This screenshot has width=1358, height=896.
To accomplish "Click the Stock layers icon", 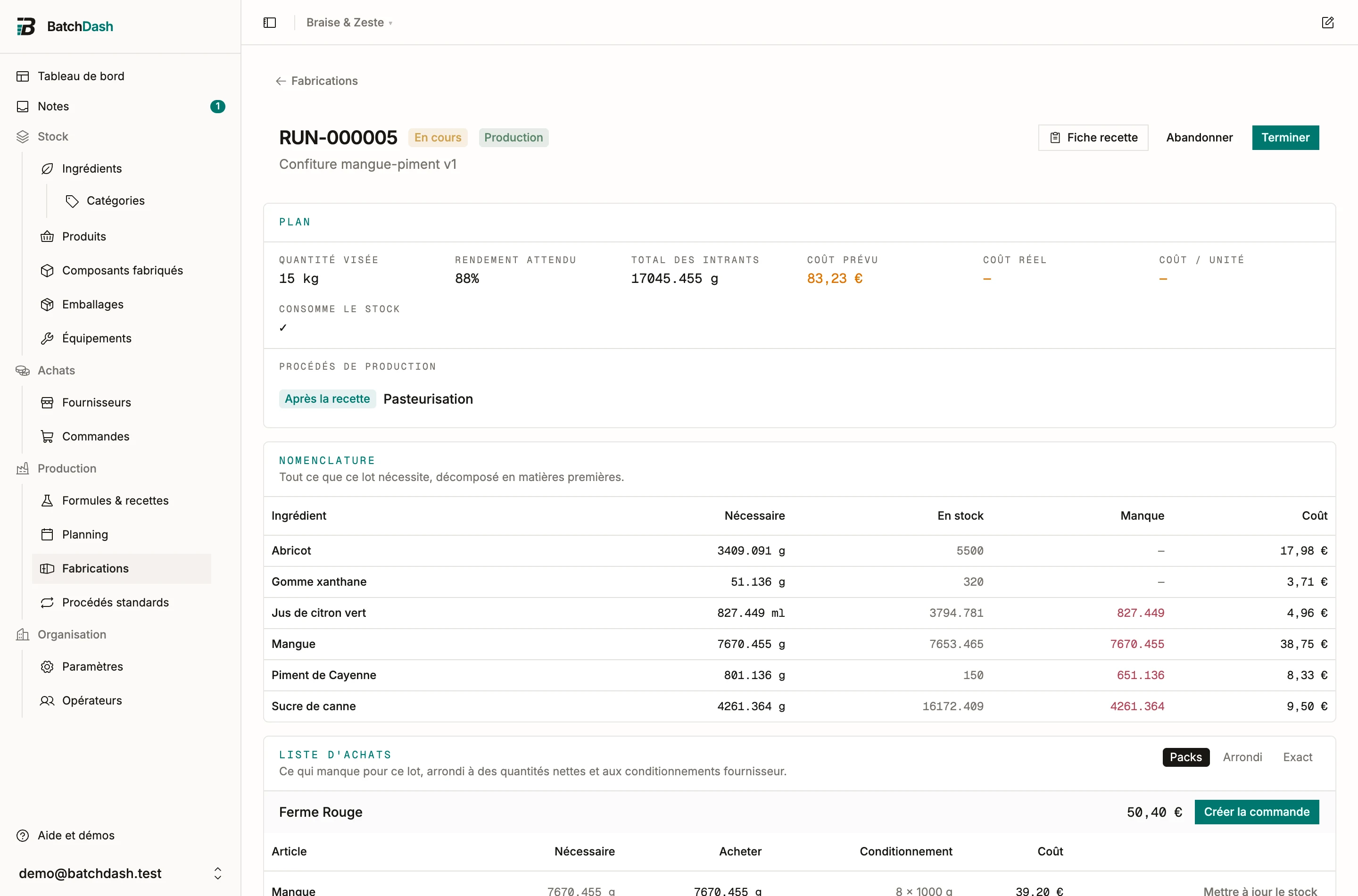I will (23, 137).
